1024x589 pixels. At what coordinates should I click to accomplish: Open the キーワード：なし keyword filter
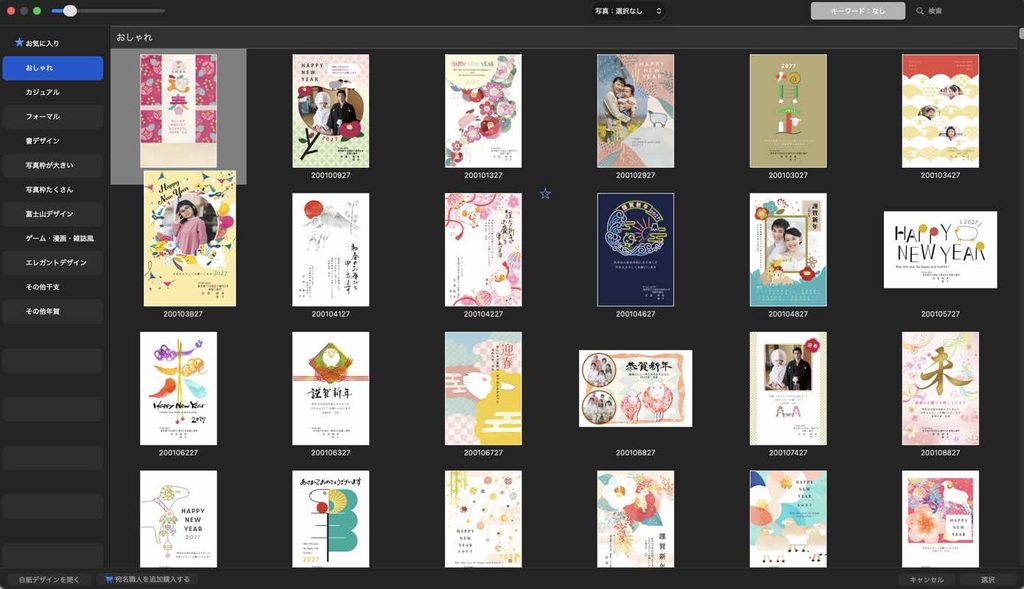857,11
